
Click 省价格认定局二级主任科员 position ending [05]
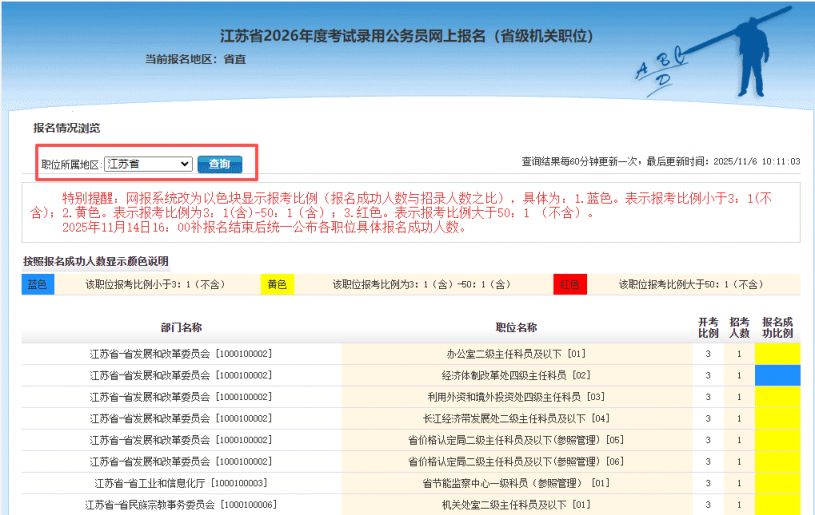point(516,440)
